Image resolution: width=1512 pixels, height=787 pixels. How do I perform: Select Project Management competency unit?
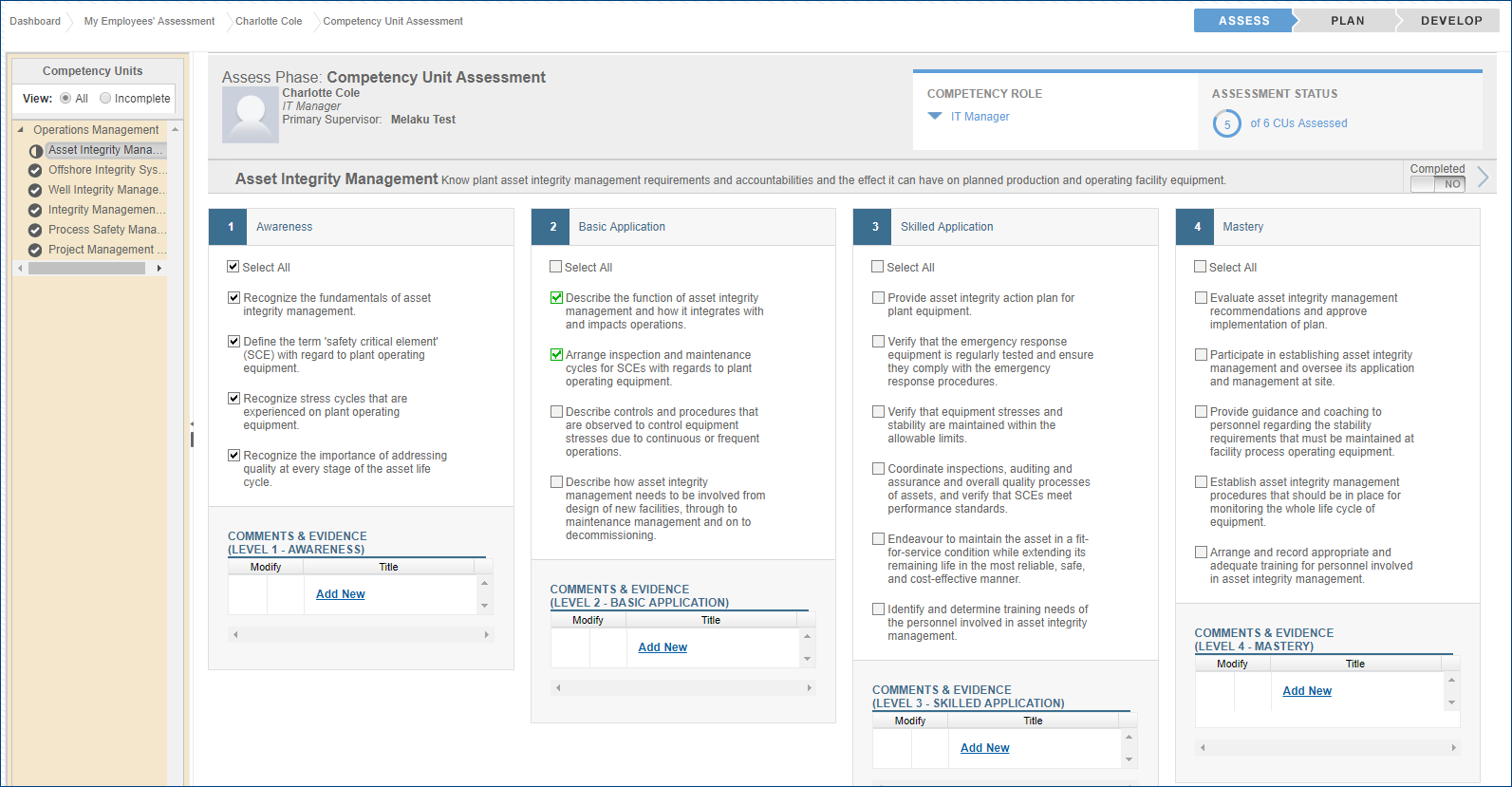[107, 250]
